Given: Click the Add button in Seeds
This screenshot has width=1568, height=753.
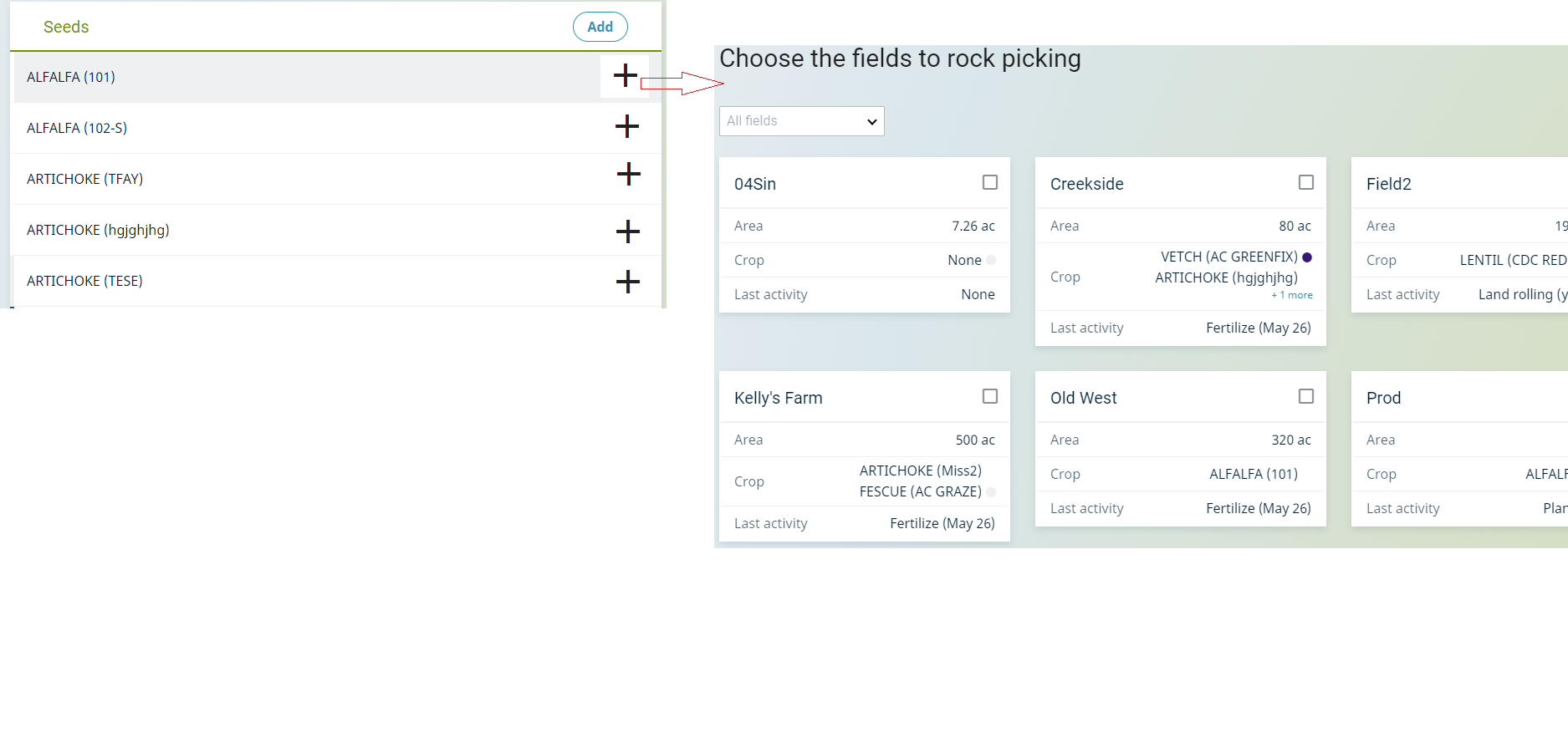Looking at the screenshot, I should point(600,27).
